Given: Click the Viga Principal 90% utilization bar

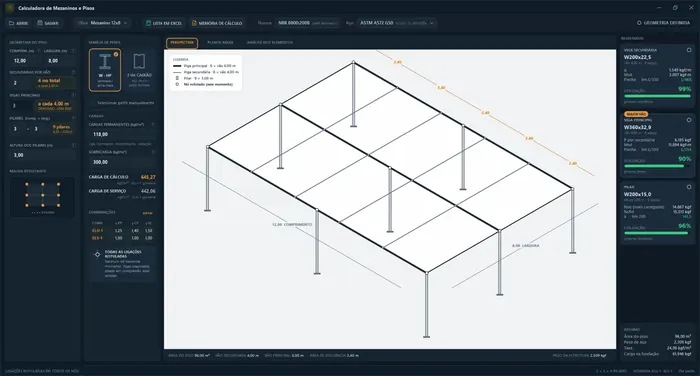Looking at the screenshot, I should pyautogui.click(x=657, y=166).
